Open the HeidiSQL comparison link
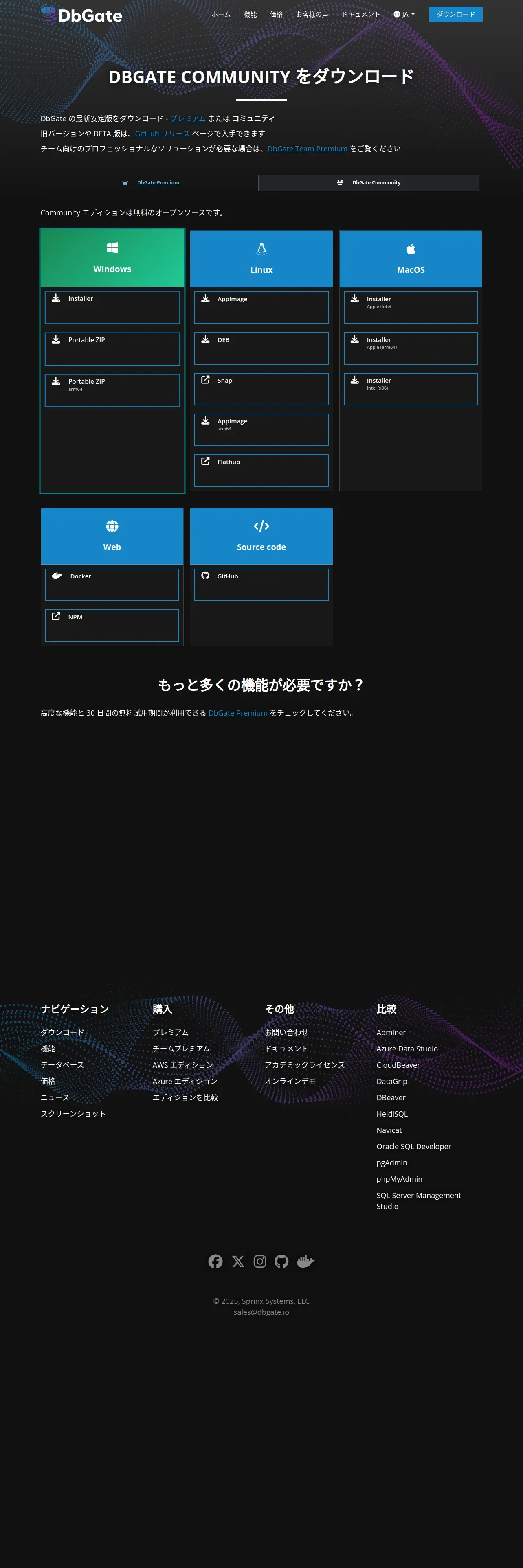 392,1114
